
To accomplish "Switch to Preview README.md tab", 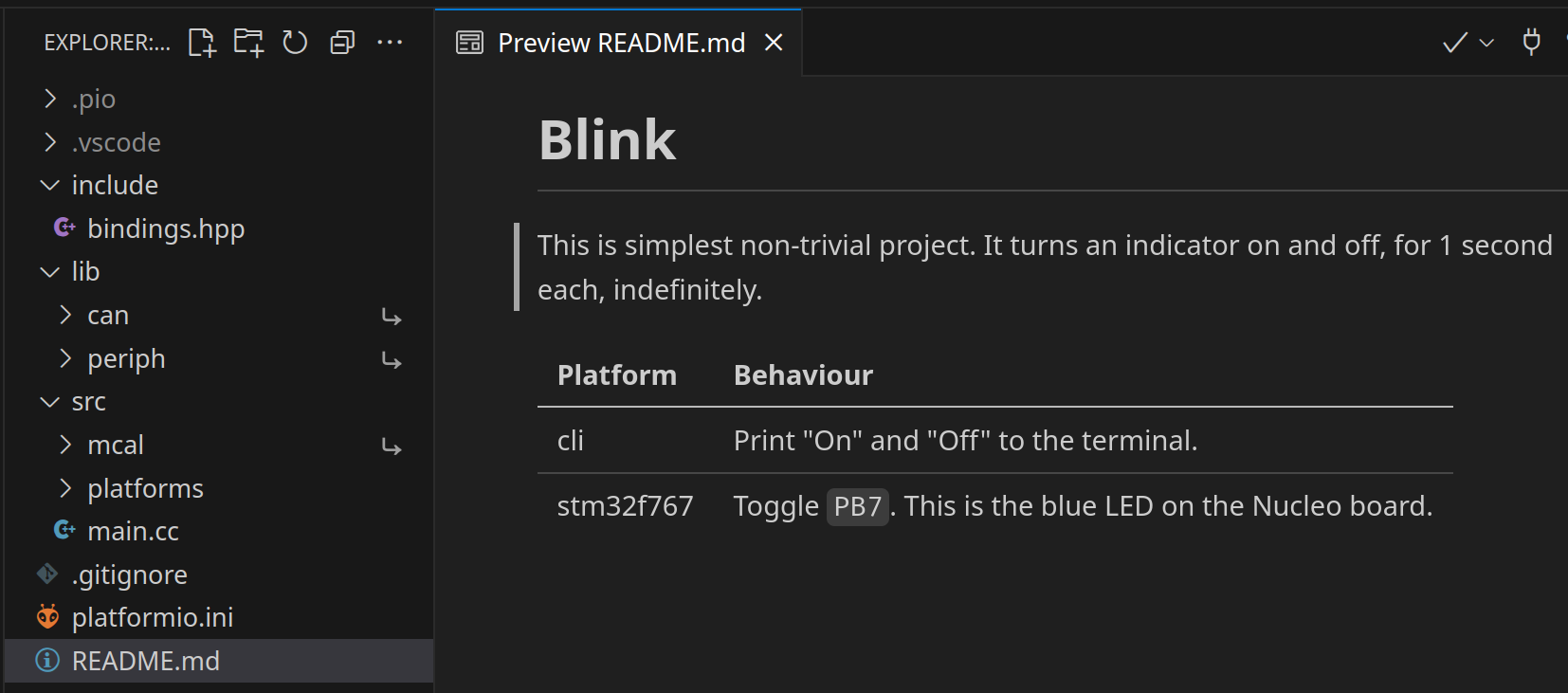I will pos(621,43).
